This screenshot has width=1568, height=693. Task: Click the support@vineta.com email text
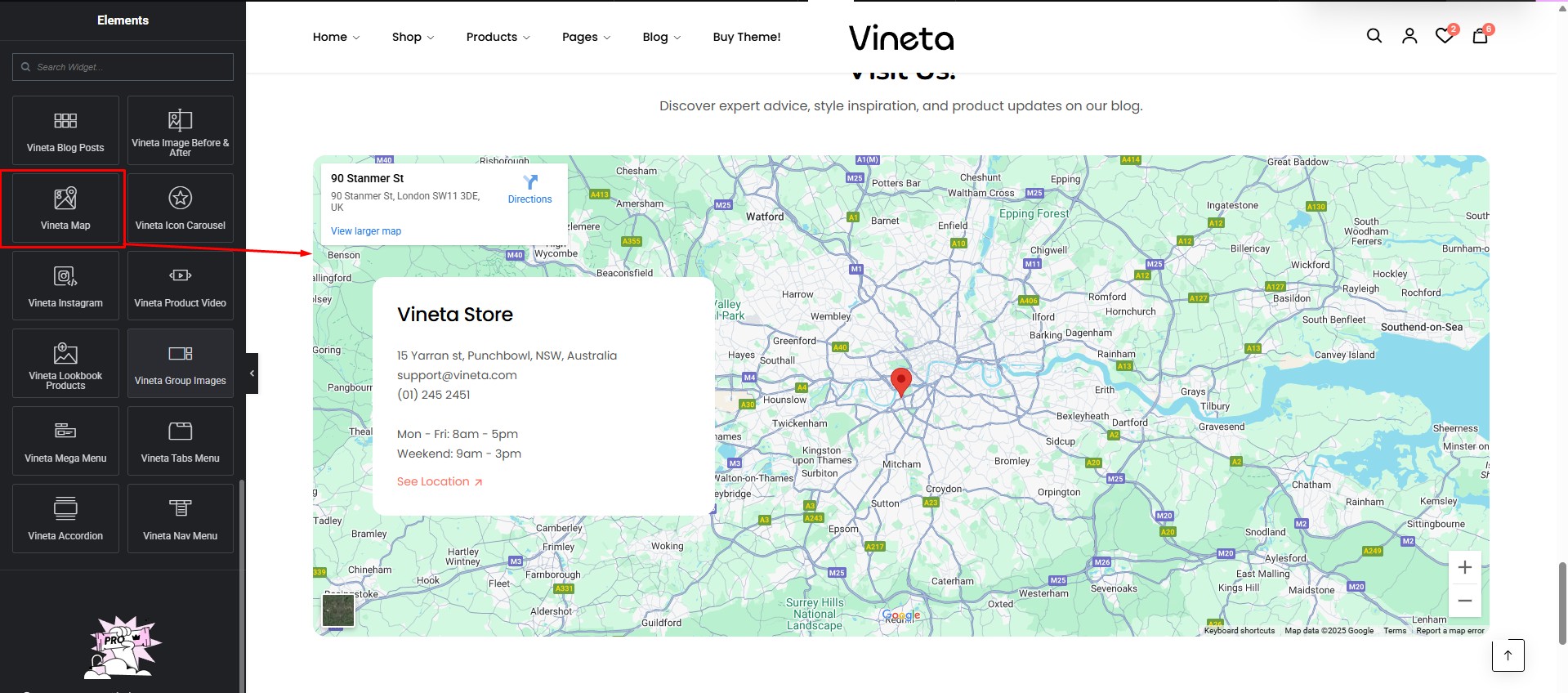457,375
